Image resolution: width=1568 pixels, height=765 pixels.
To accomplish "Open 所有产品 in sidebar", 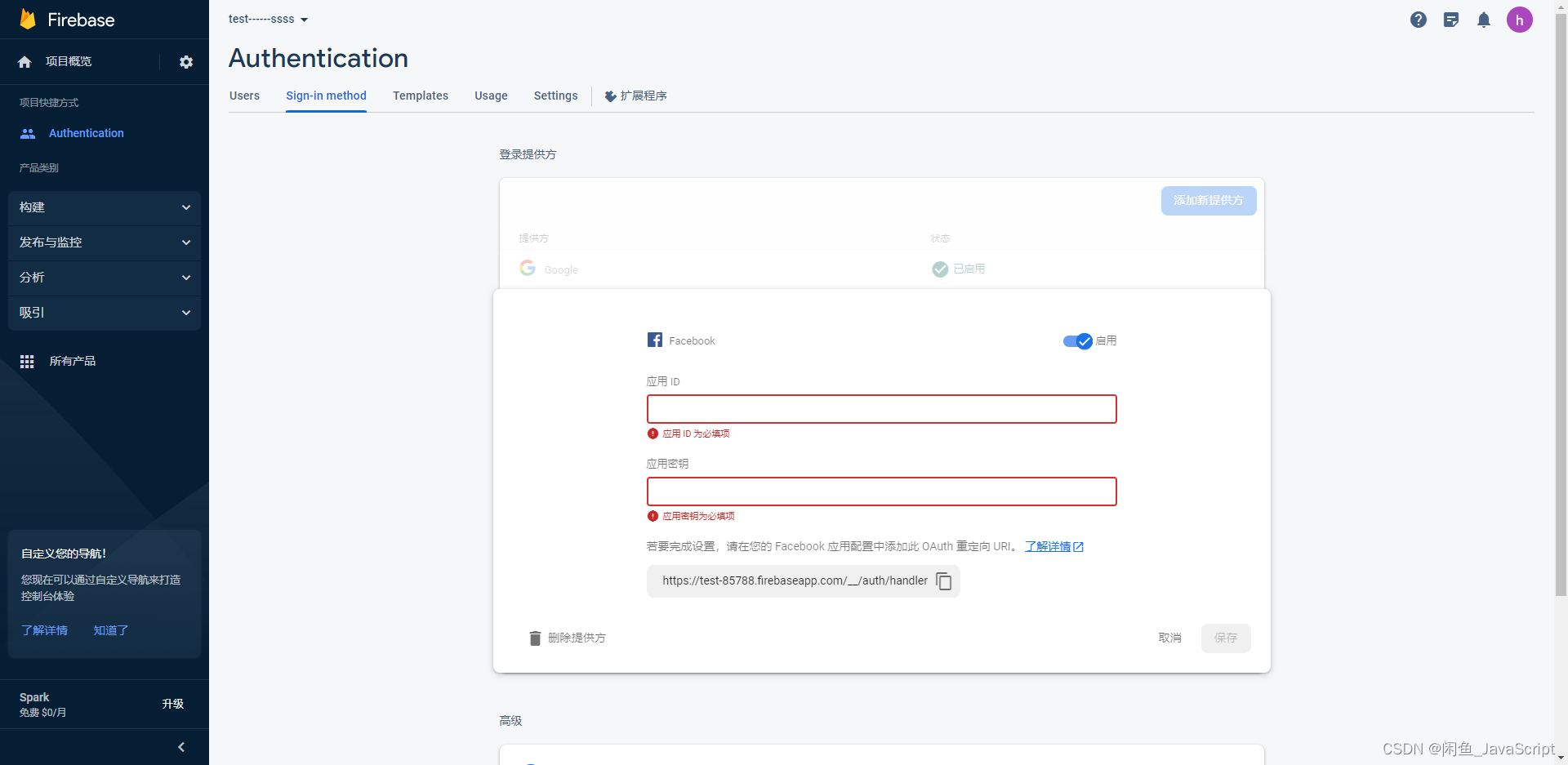I will pyautogui.click(x=73, y=362).
